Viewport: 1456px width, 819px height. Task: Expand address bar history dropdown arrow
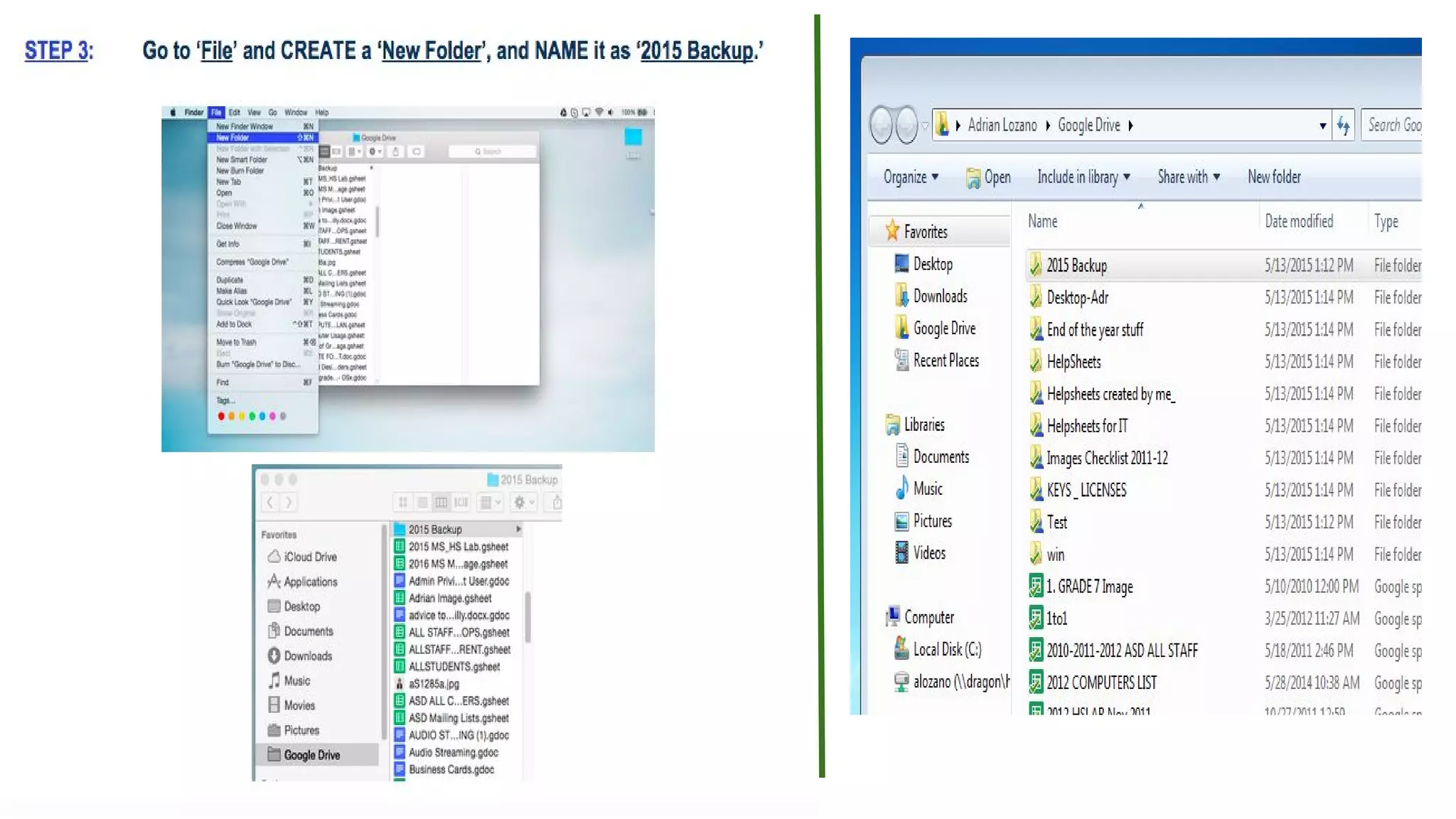point(1322,126)
